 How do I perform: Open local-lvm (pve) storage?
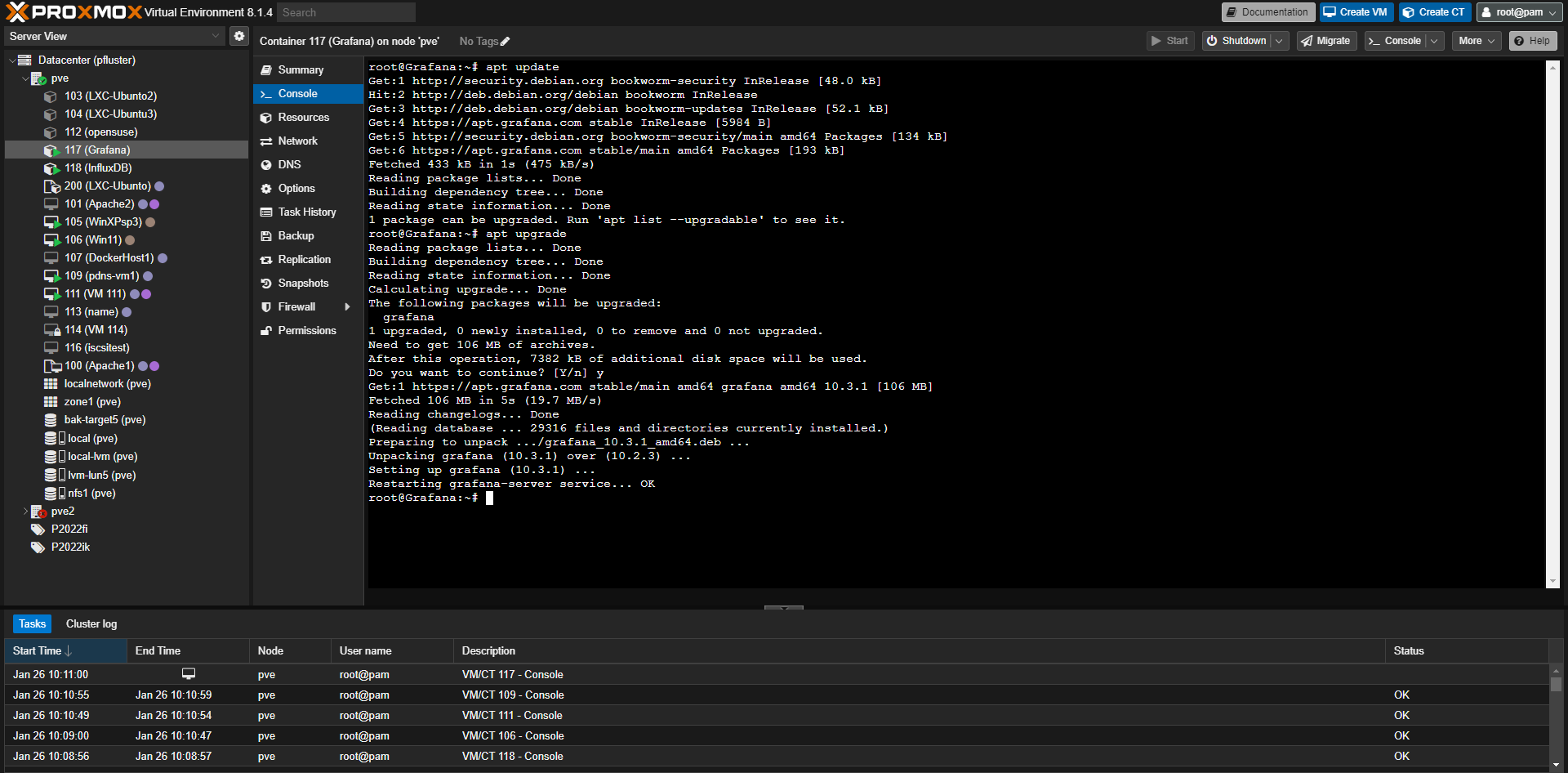[x=102, y=457]
